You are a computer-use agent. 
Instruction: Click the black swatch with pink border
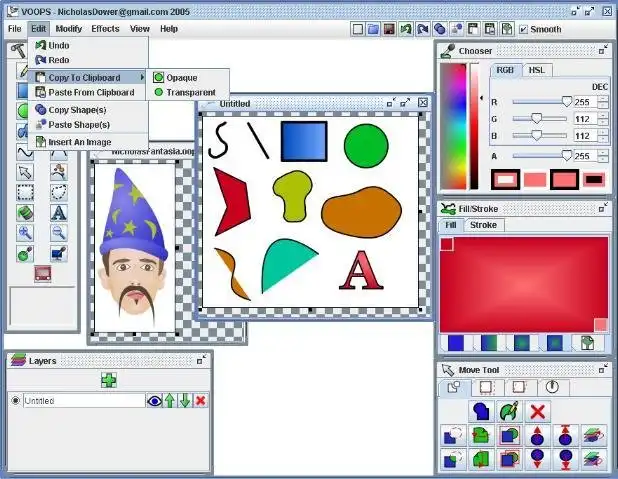click(594, 180)
